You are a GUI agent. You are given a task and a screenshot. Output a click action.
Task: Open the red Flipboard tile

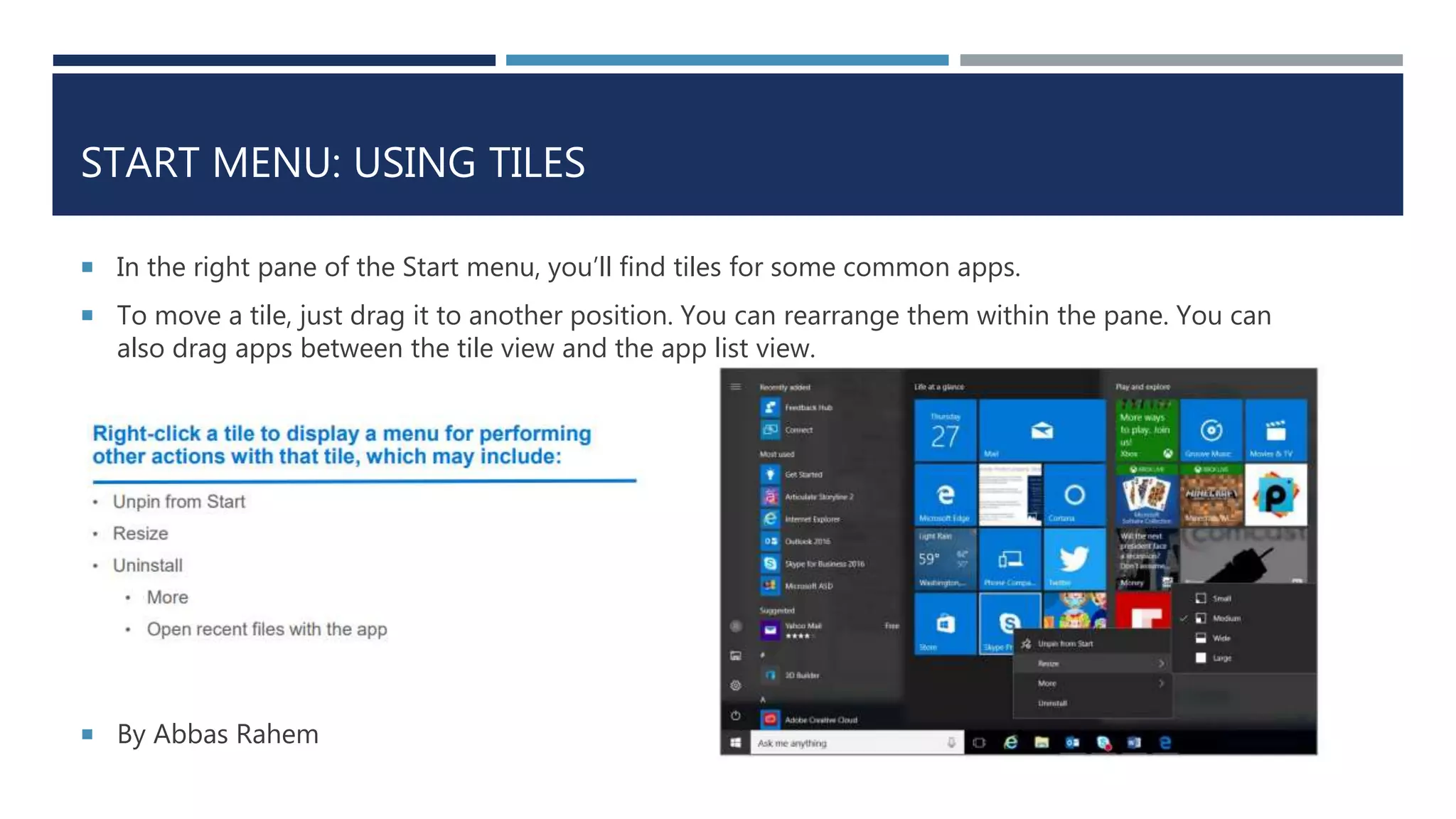tap(1143, 611)
